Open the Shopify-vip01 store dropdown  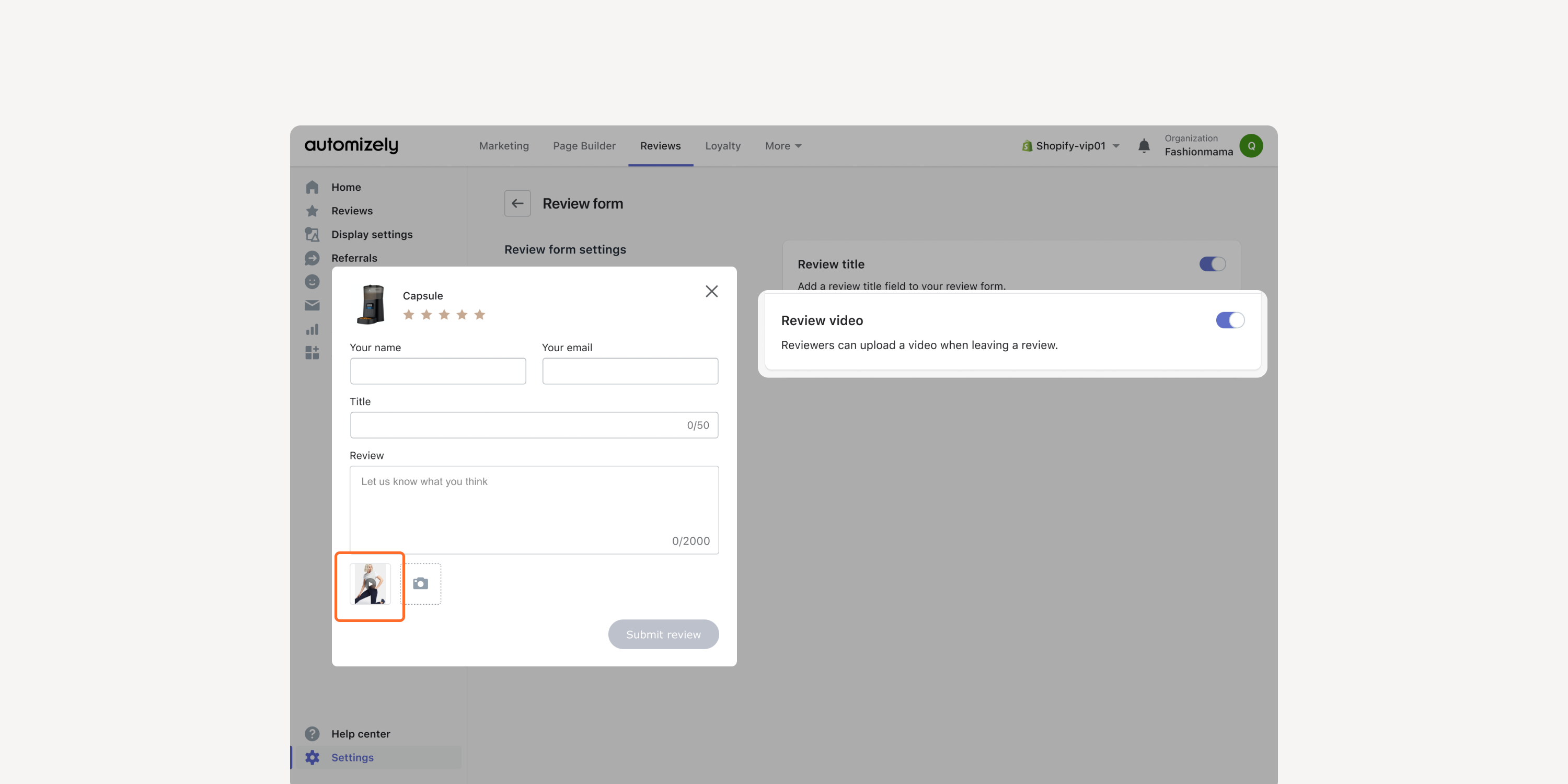point(1071,146)
